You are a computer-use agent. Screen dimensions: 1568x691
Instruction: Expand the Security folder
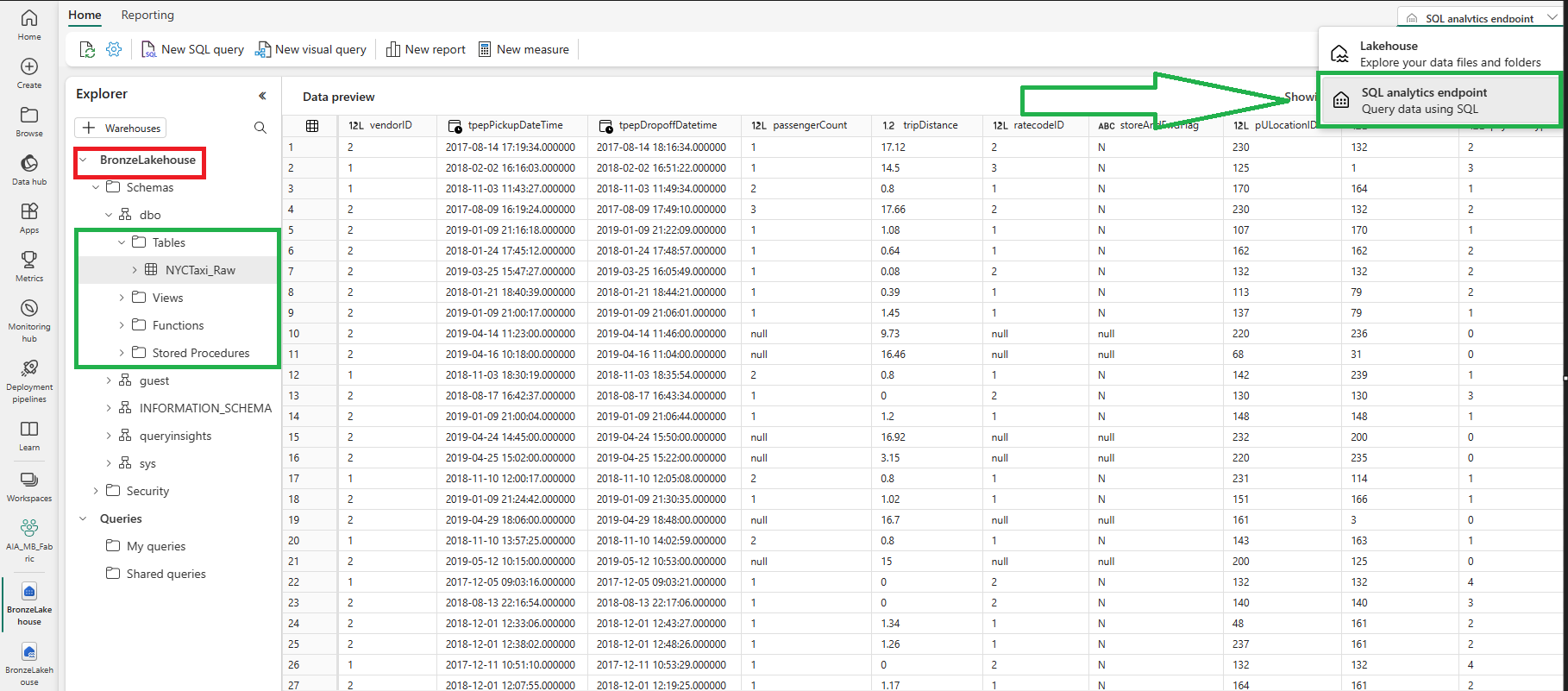[96, 491]
